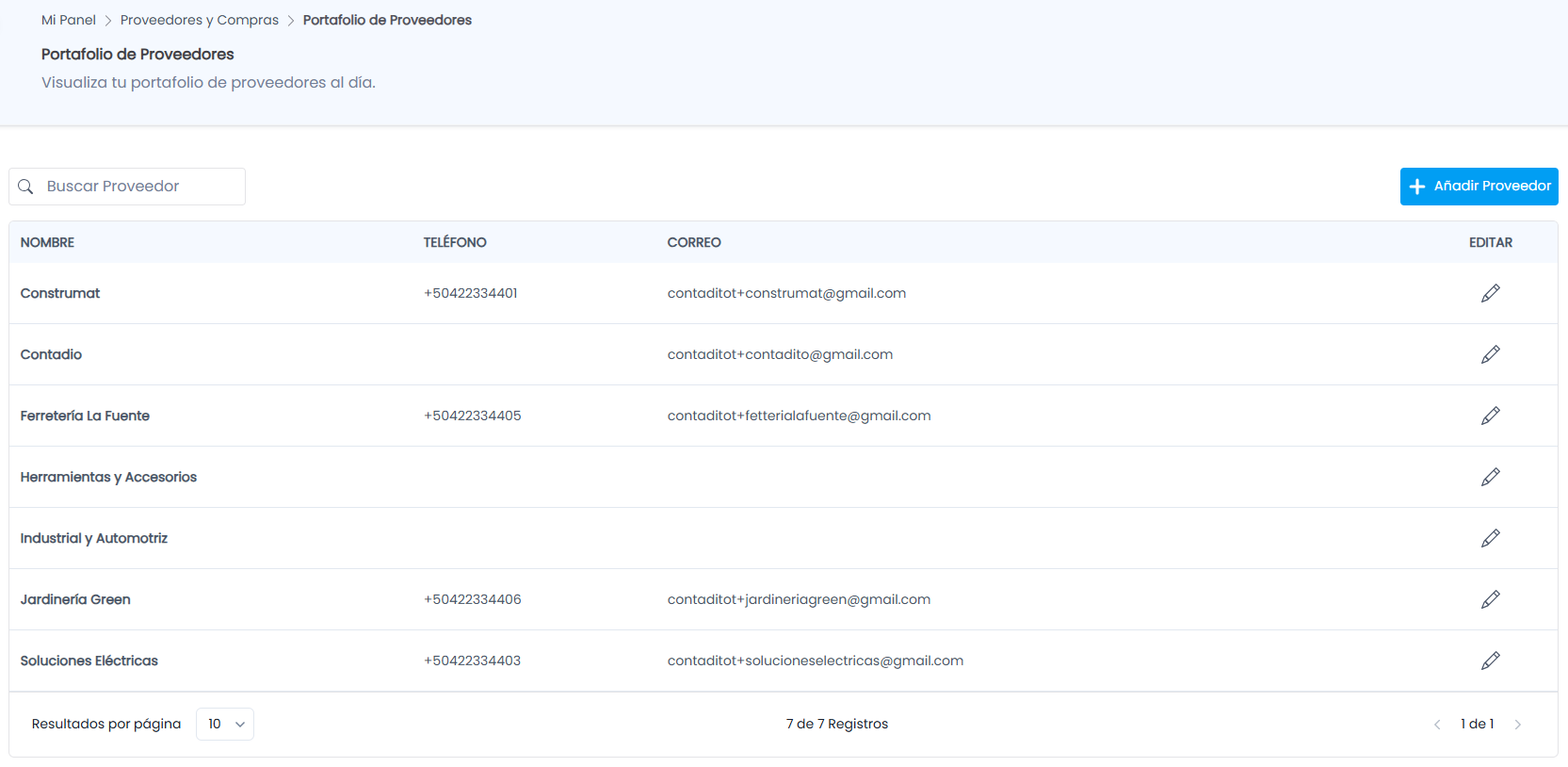Focus the Buscar Proveedor search field

pos(127,187)
